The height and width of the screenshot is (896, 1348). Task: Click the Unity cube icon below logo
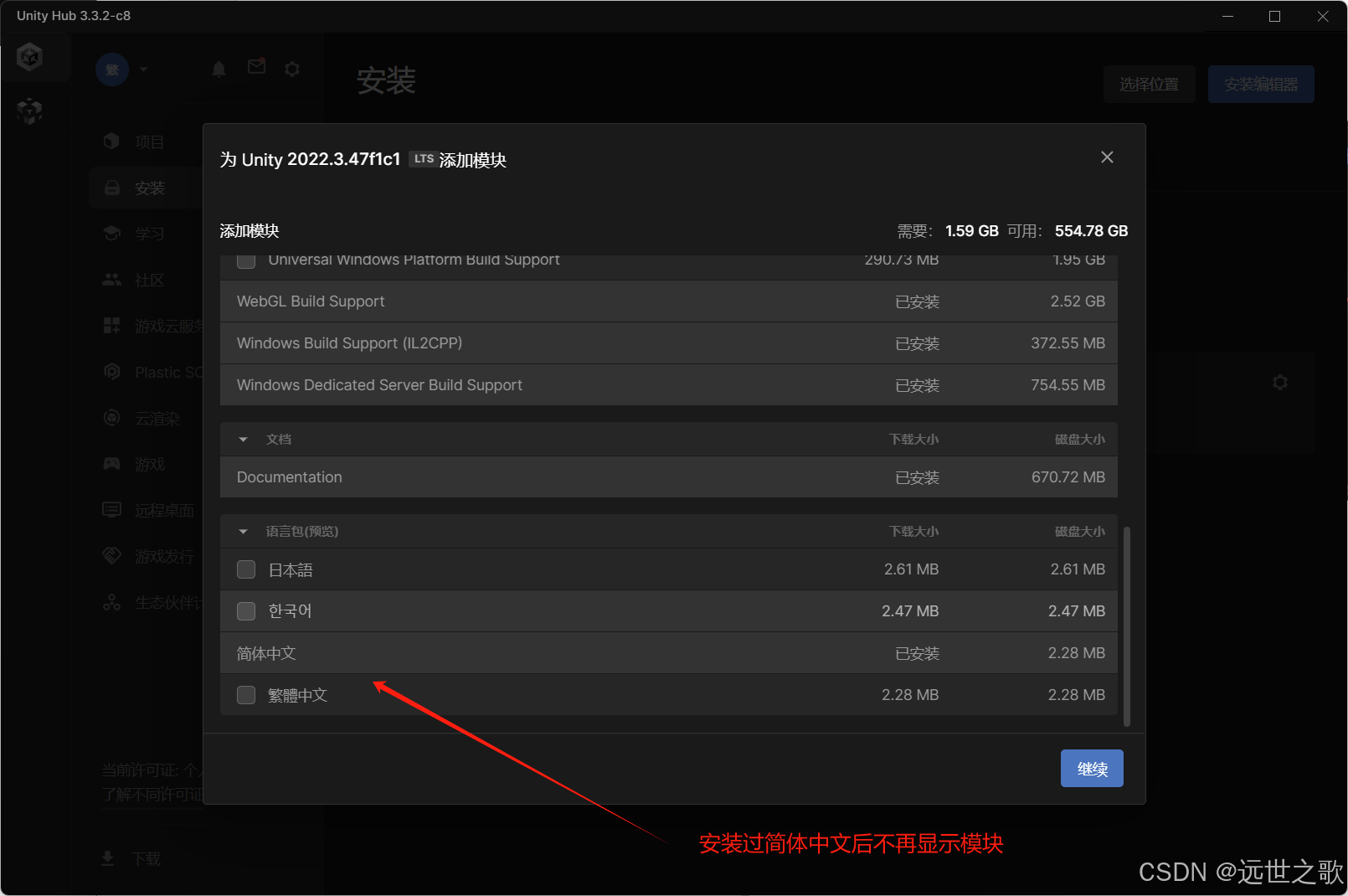pyautogui.click(x=30, y=111)
